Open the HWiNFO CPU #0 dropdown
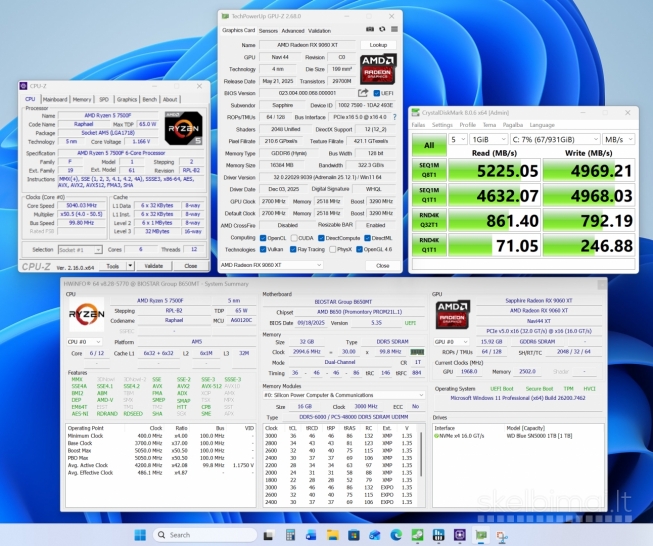Viewport: 653px width, 546px height. coord(84,342)
